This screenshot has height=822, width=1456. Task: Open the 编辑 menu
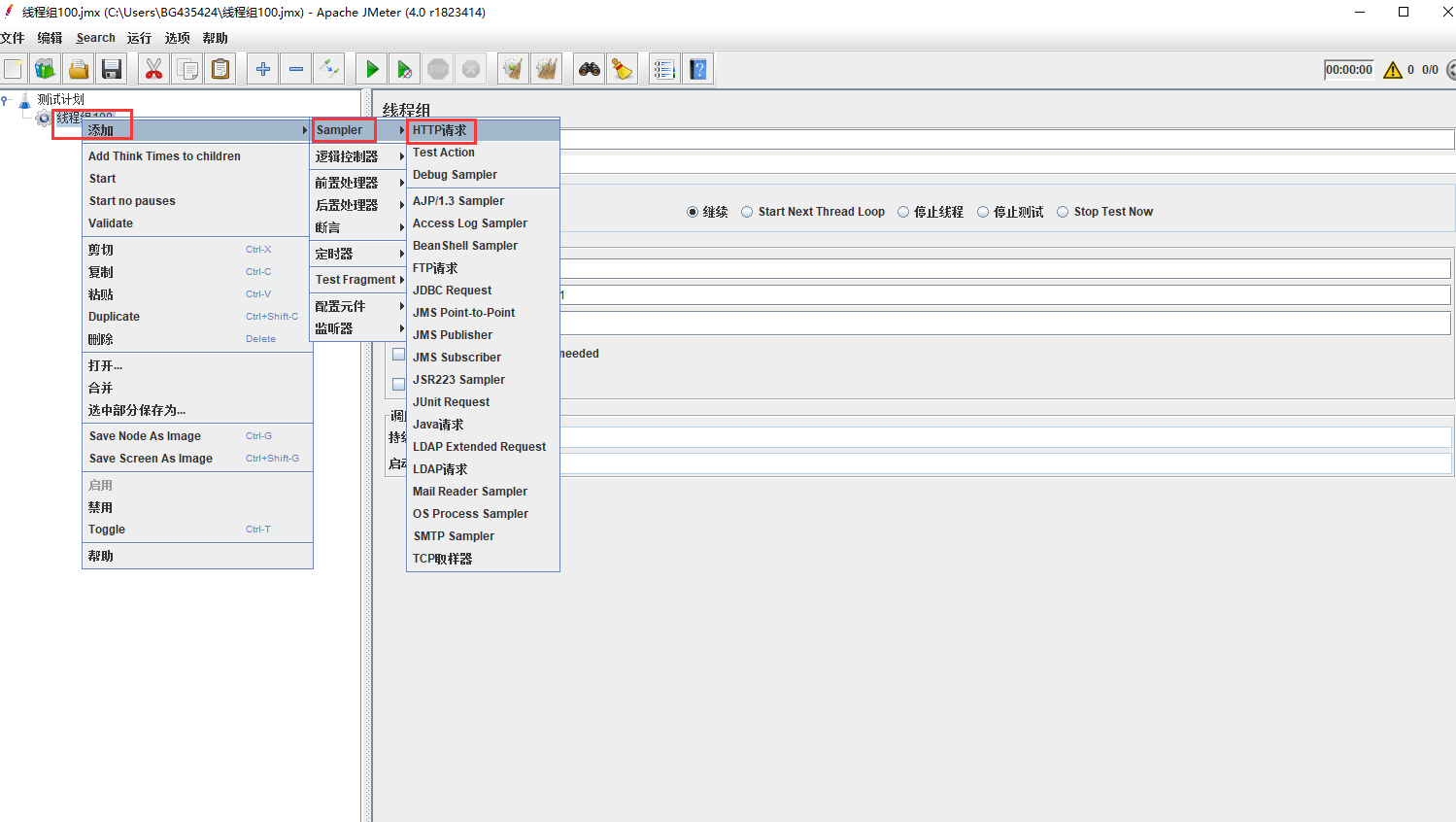[x=50, y=38]
